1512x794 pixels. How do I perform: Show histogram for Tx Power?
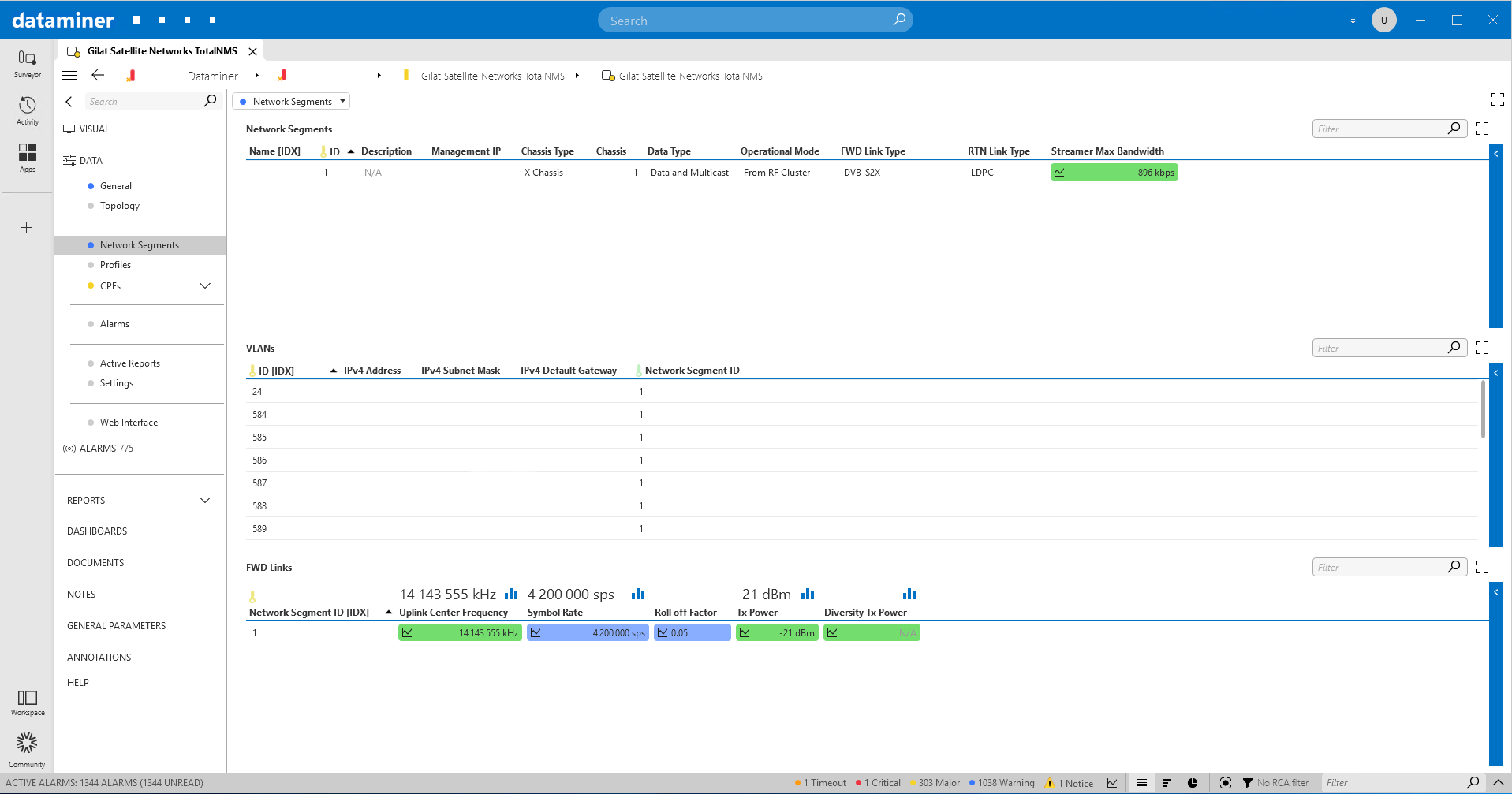[x=808, y=594]
